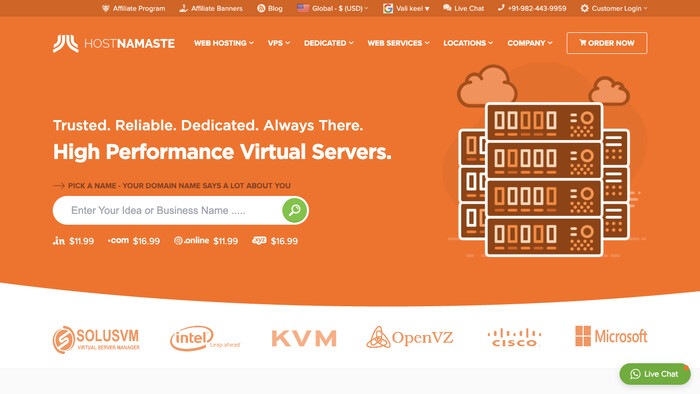Click the Blog RSS icon
Viewport: 700px width, 394px height.
pos(261,8)
